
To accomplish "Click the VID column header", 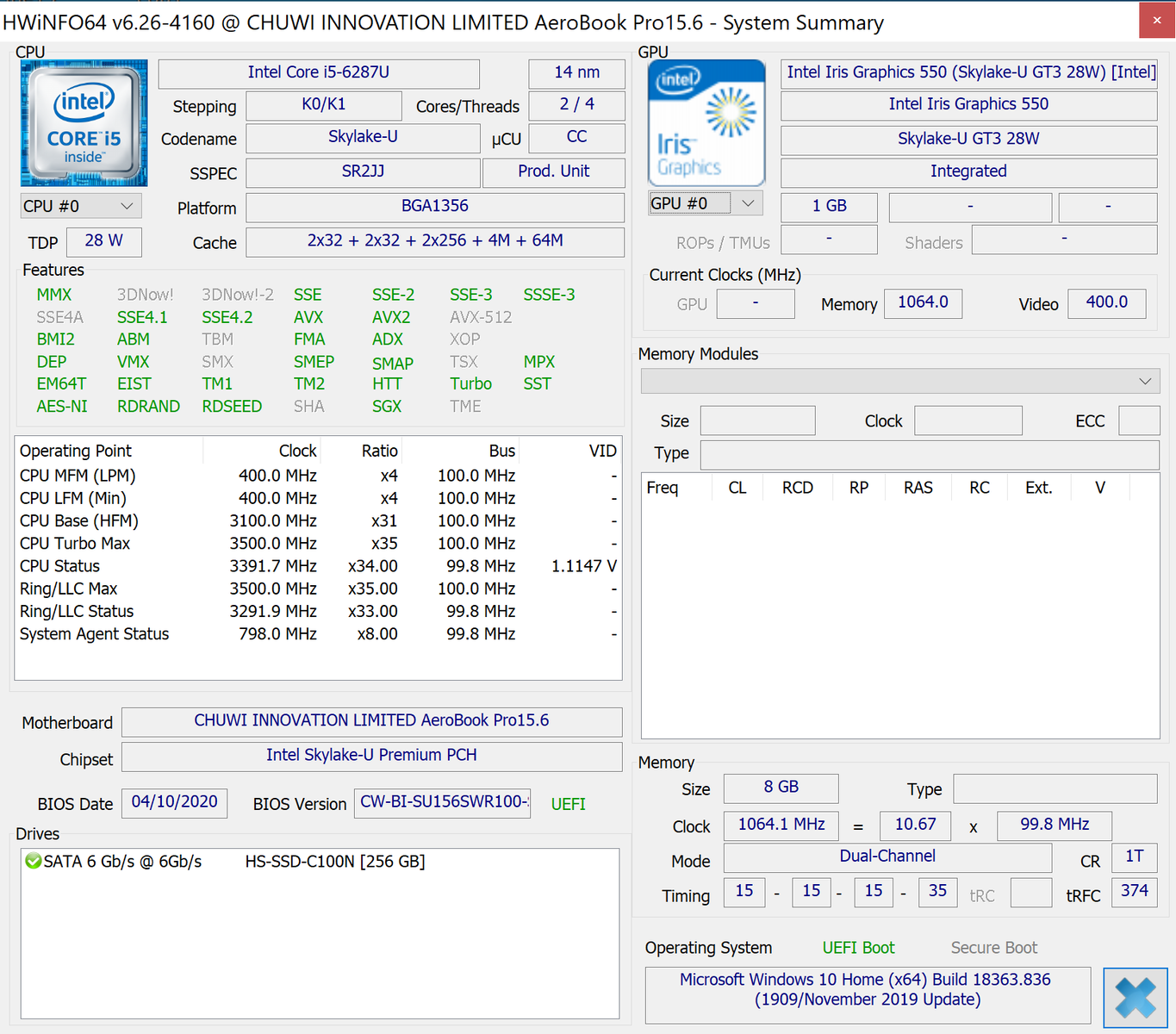I will coord(571,451).
